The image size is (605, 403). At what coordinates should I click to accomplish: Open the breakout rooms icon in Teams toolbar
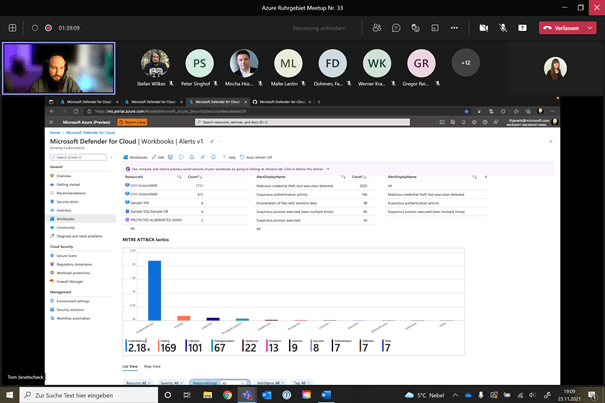[435, 28]
